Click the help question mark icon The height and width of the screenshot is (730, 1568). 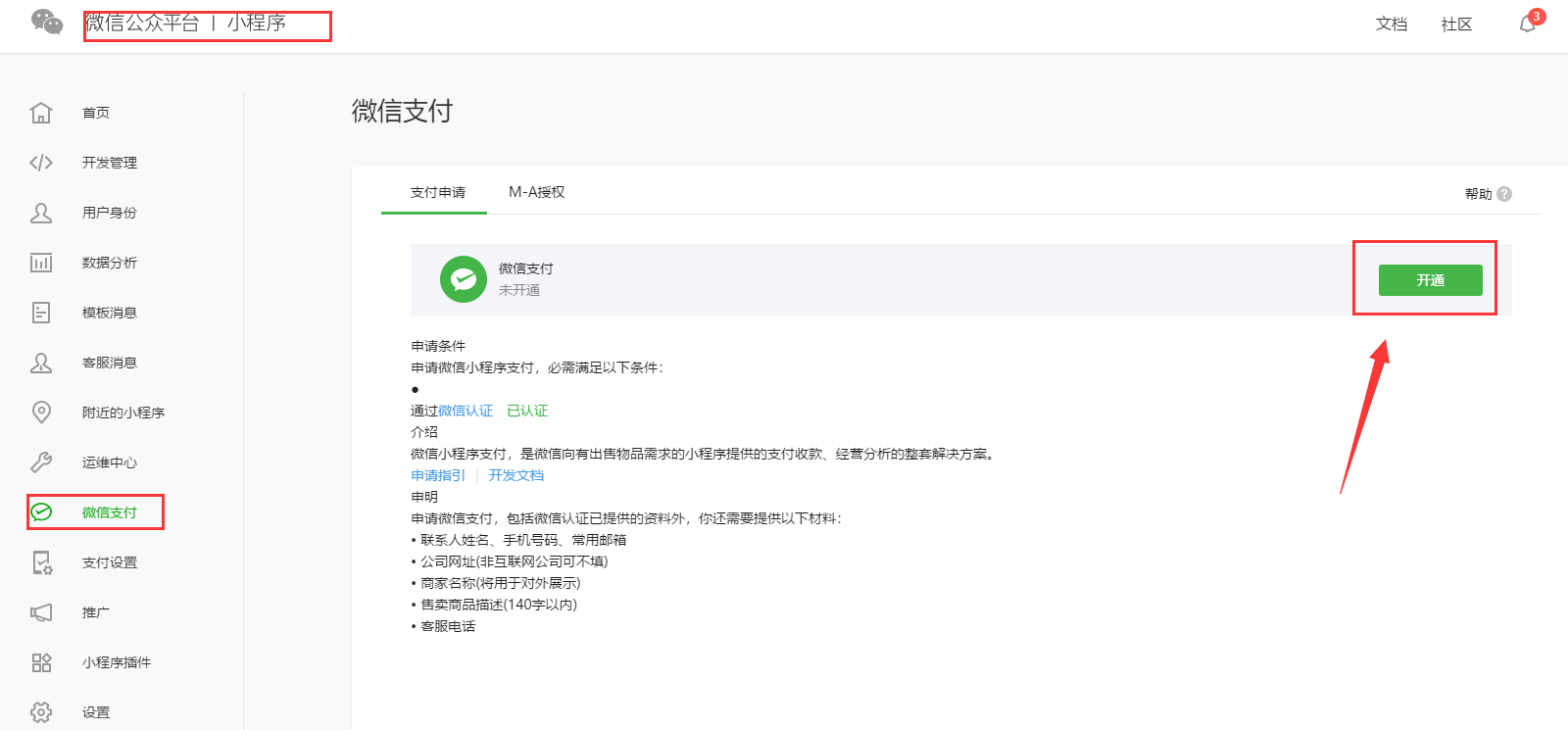[x=1504, y=194]
